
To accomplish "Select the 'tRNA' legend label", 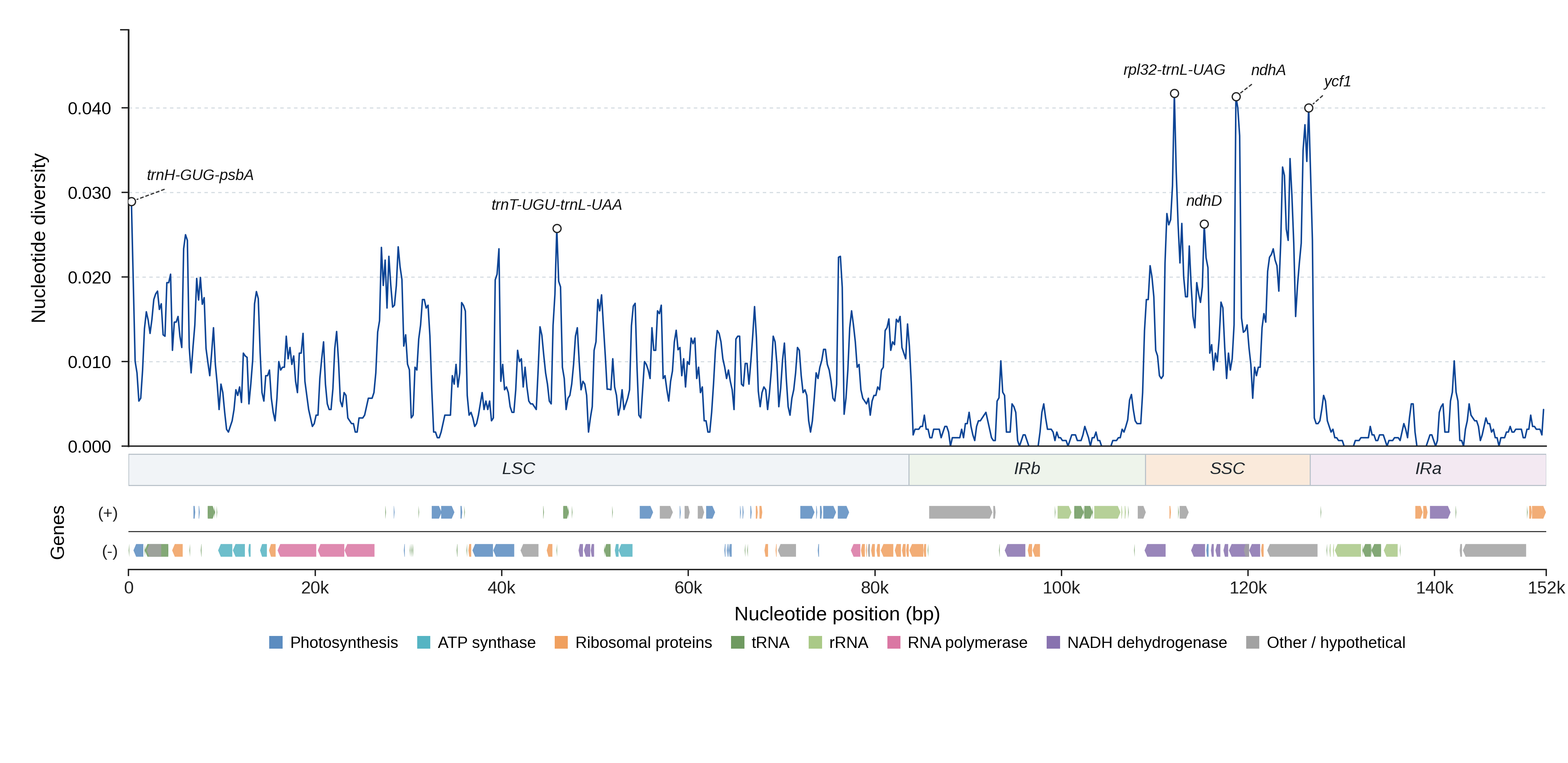I will pyautogui.click(x=770, y=642).
